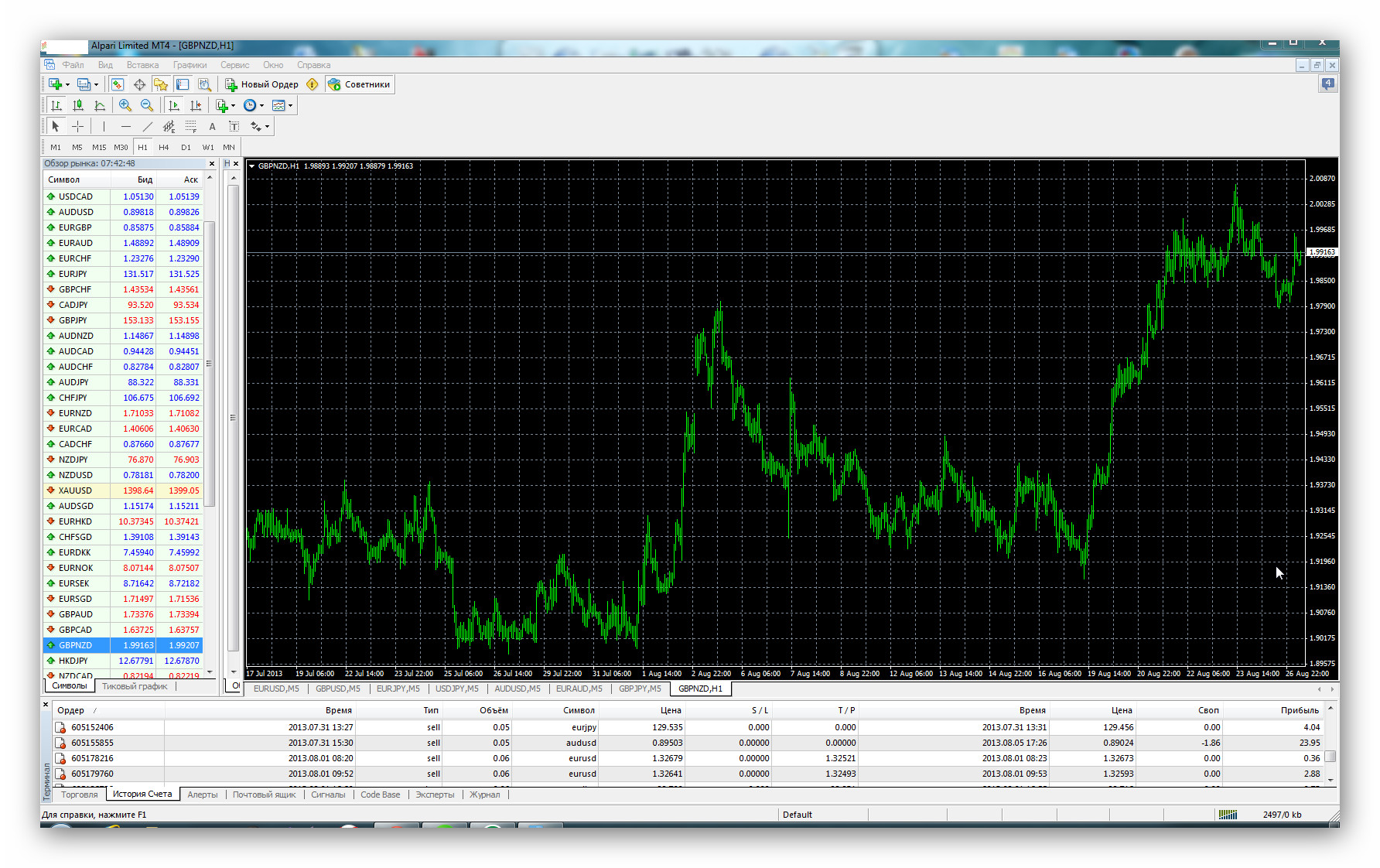Expand the New Chart dropdown arrow
This screenshot has width=1380, height=868.
(x=67, y=85)
